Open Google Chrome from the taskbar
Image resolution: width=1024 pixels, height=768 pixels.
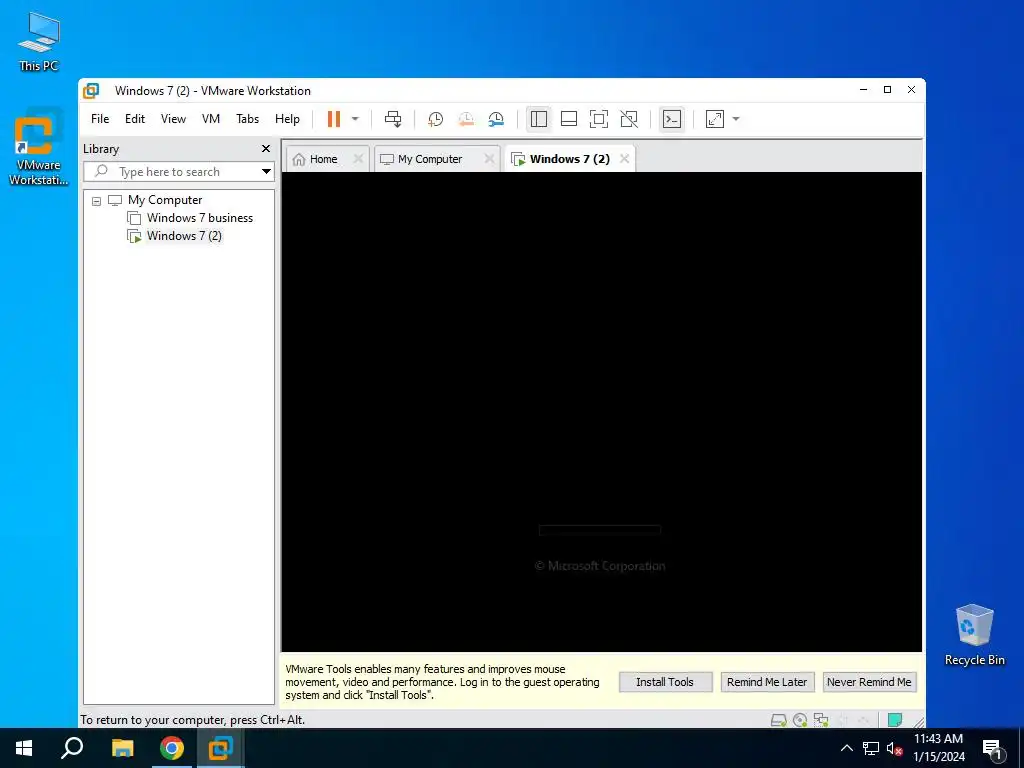point(172,748)
